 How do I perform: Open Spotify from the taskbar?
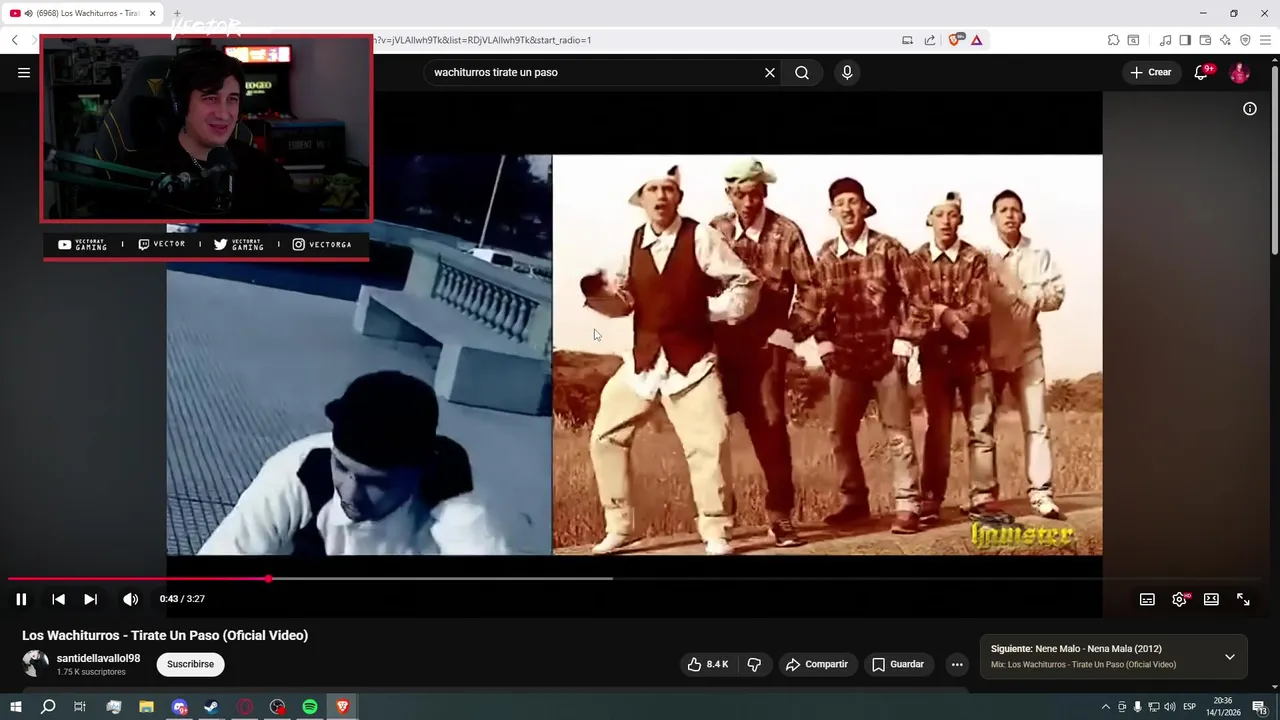(310, 707)
